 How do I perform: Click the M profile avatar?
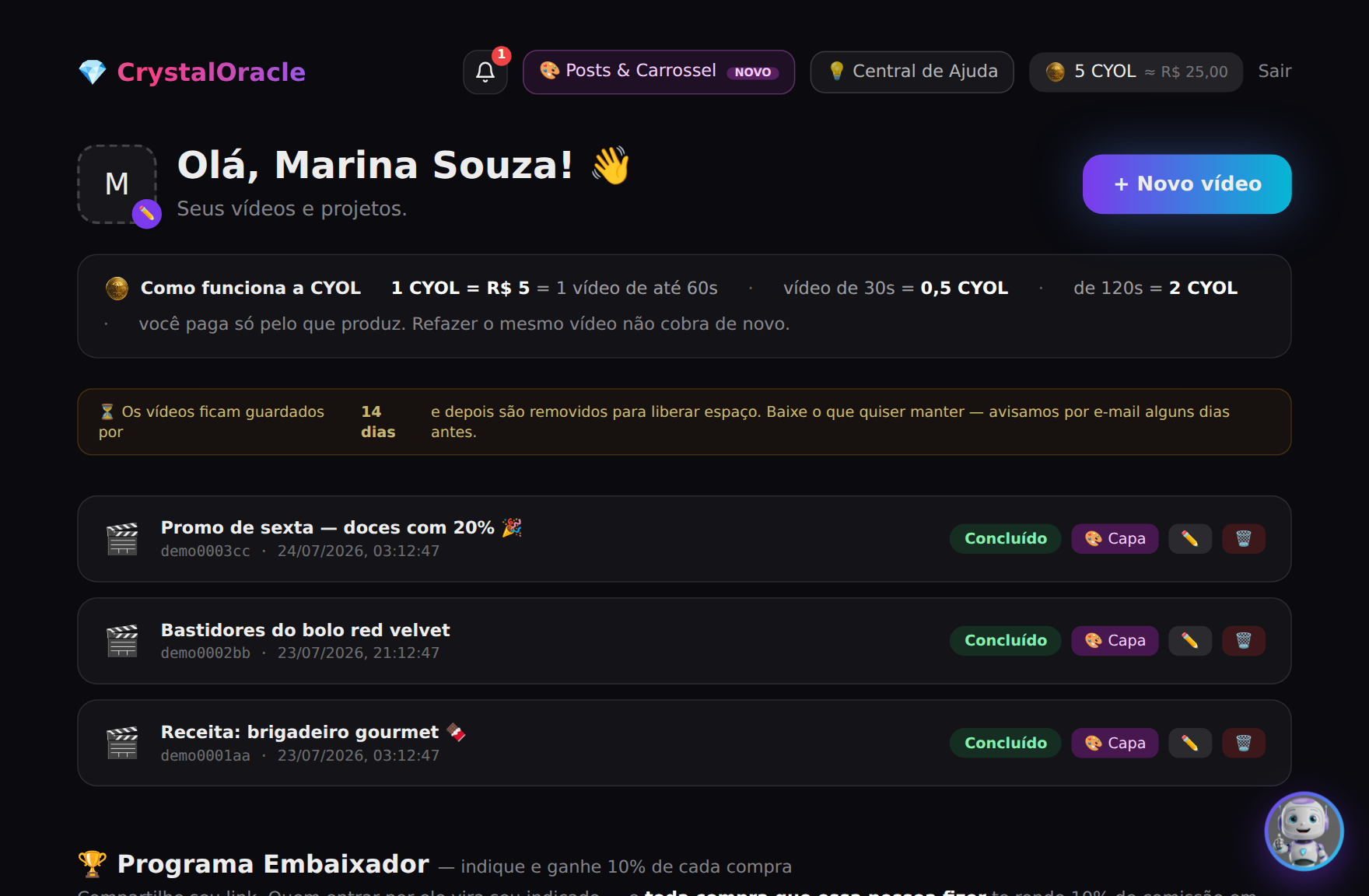117,184
